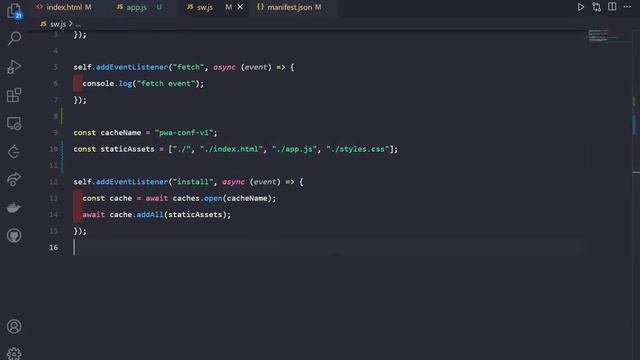Open More Actions ellipsis menu

(627, 7)
